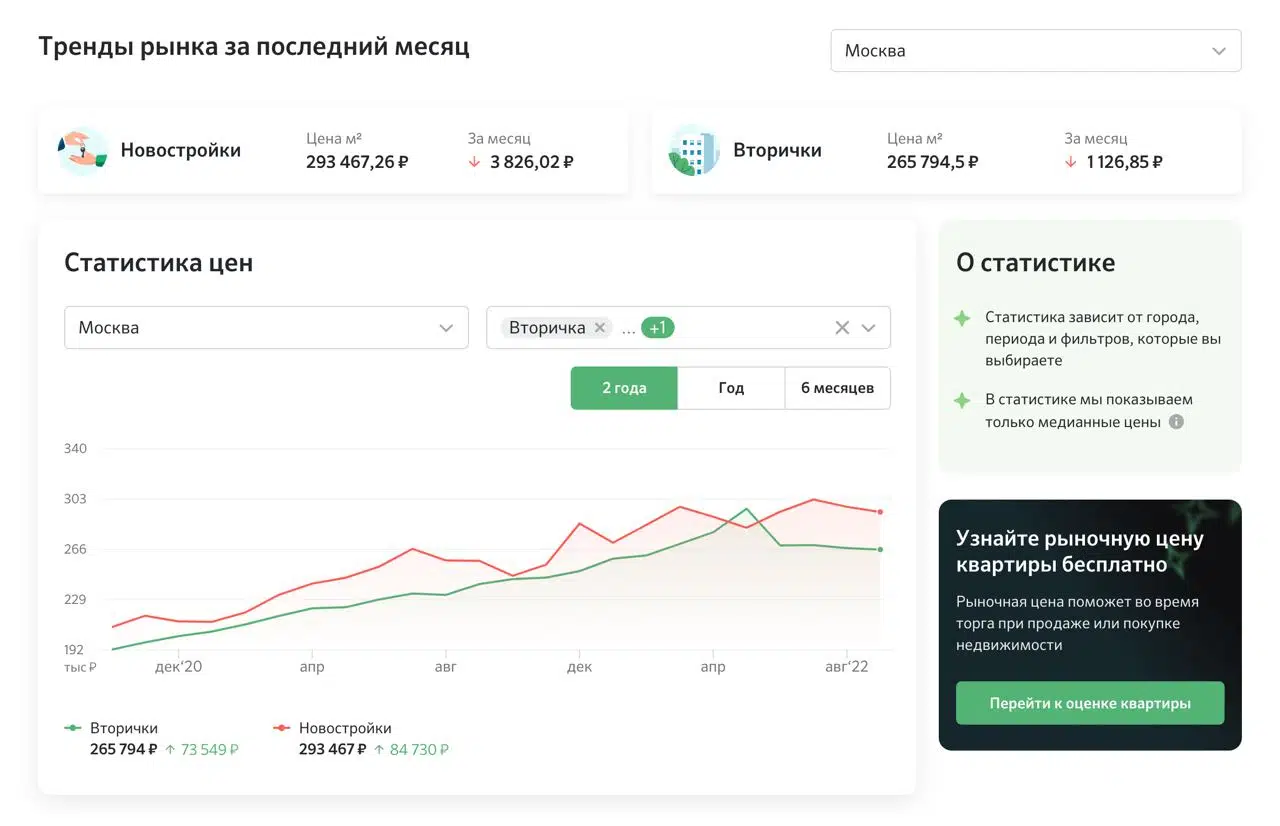
Task: Click the legend value 265 794 ₽
Action: tap(124, 749)
